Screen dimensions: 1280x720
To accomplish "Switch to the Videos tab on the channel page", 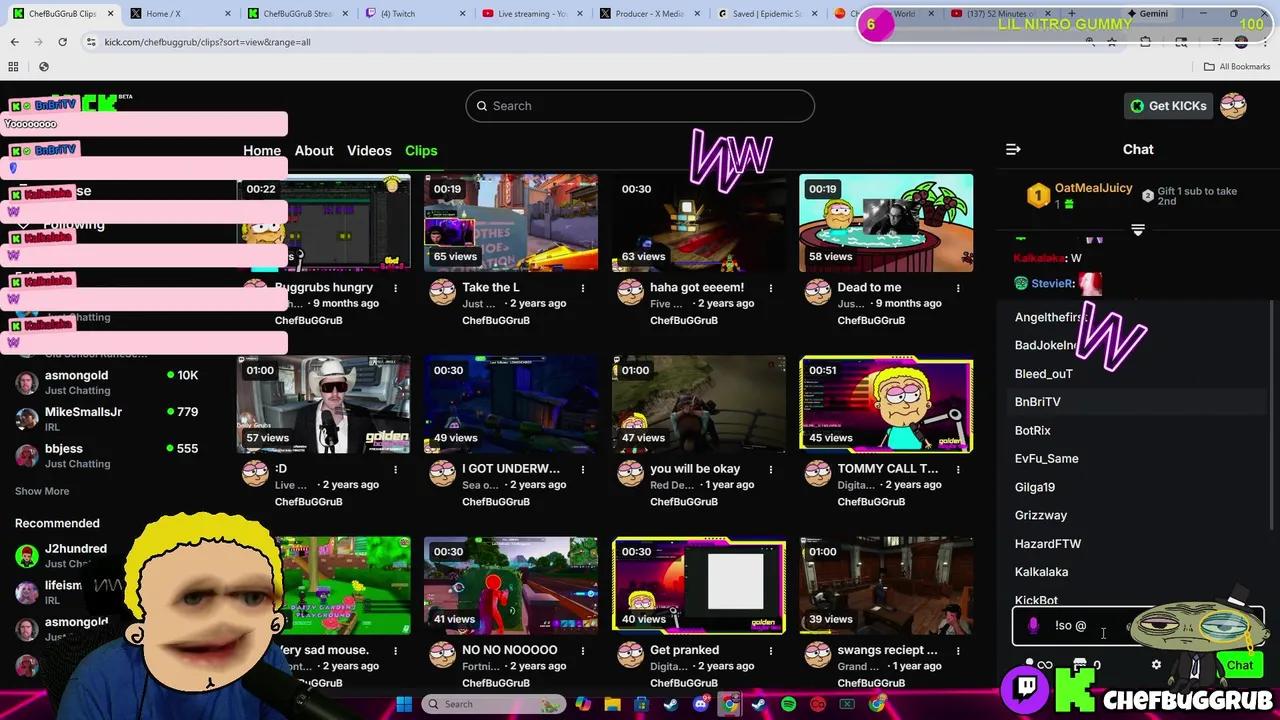I will (x=369, y=150).
